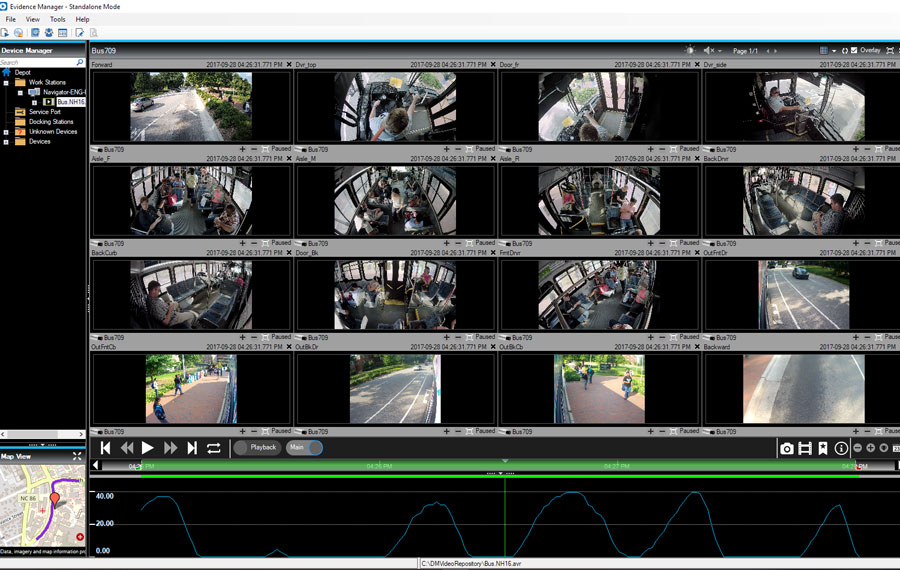Click the edit note pencil toolbar icon
900x570 pixels.
[79, 33]
